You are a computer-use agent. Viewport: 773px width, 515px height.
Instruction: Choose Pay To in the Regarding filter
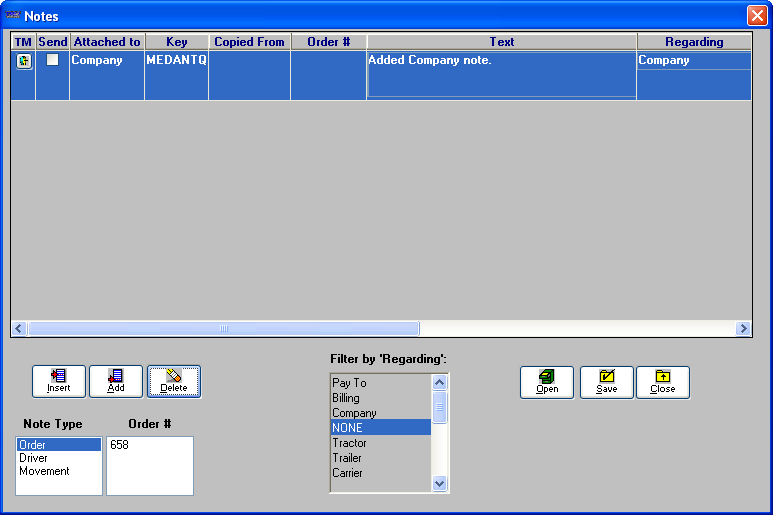click(x=381, y=383)
